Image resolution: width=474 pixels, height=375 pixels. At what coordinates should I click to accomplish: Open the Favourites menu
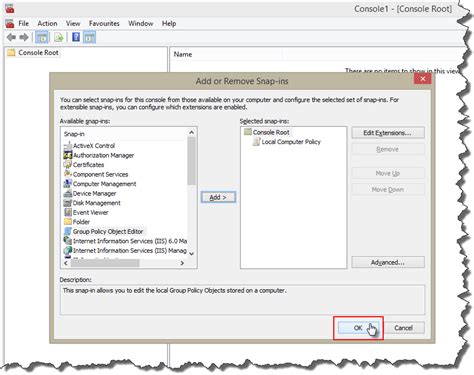(x=104, y=23)
